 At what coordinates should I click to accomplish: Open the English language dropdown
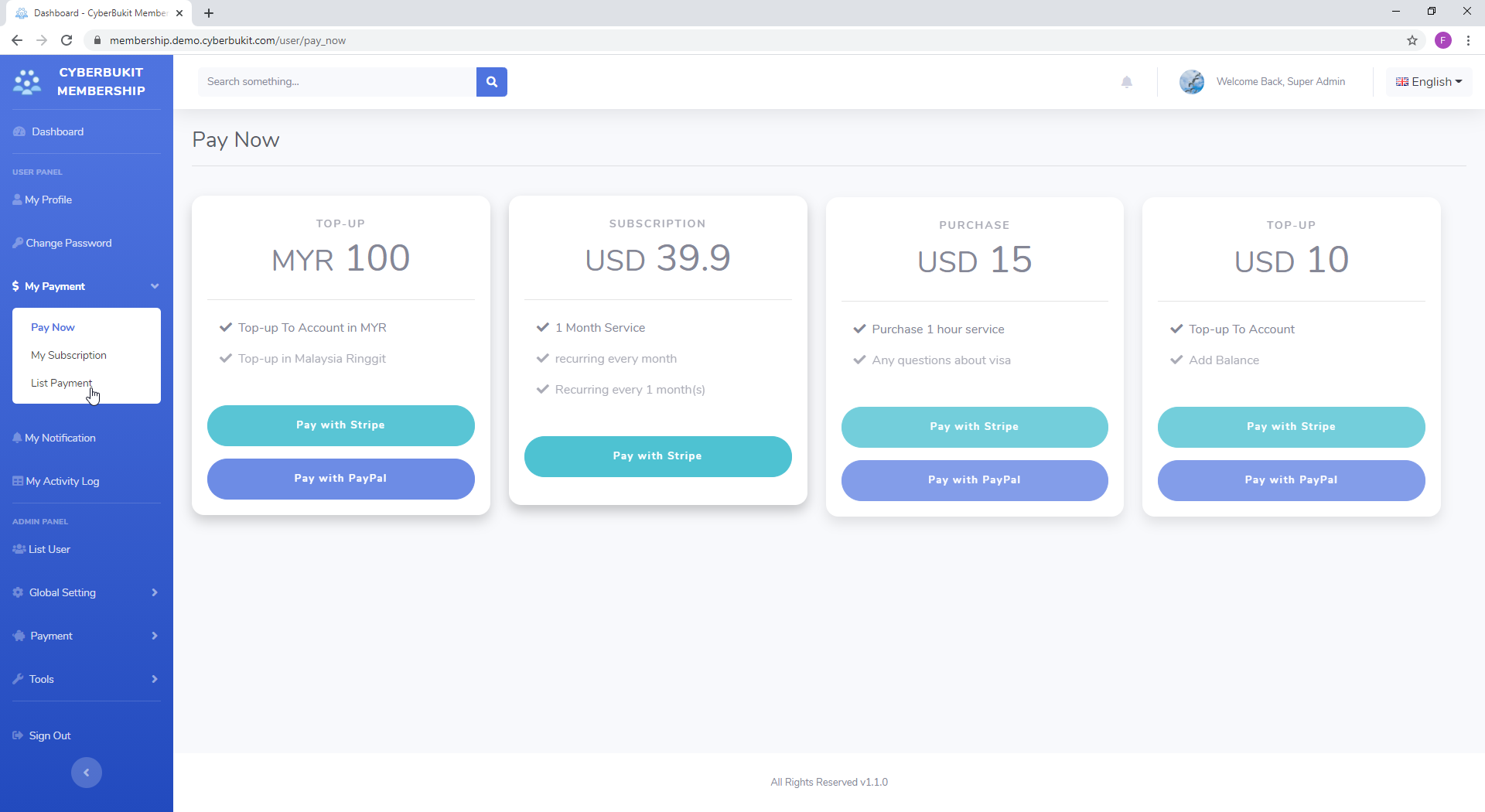point(1429,82)
